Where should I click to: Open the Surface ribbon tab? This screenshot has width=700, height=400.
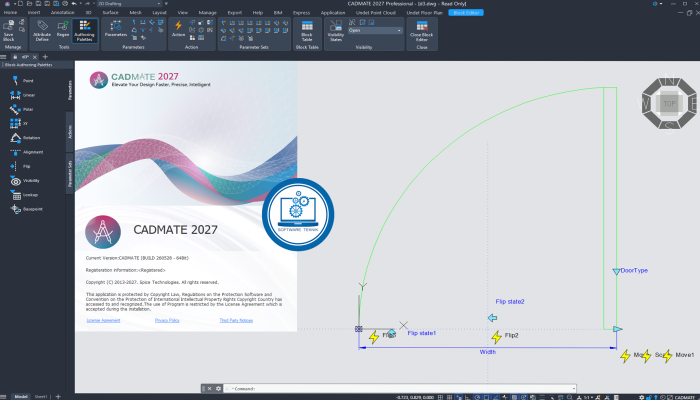110,12
